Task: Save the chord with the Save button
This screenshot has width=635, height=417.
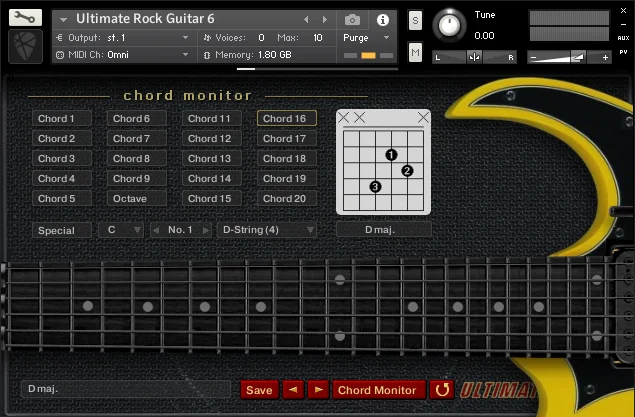Action: (x=259, y=390)
